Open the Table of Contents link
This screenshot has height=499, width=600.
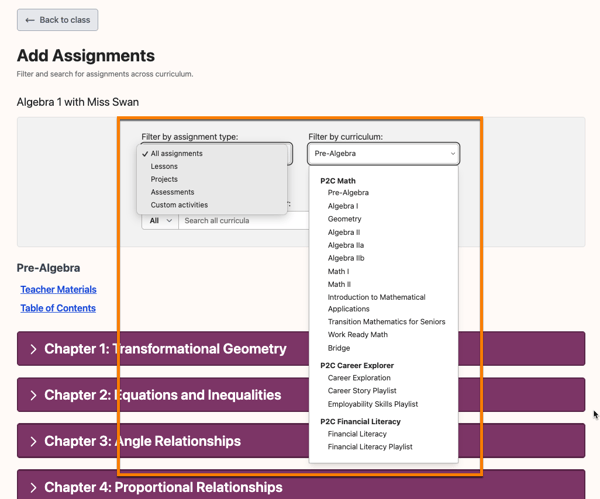click(x=58, y=308)
